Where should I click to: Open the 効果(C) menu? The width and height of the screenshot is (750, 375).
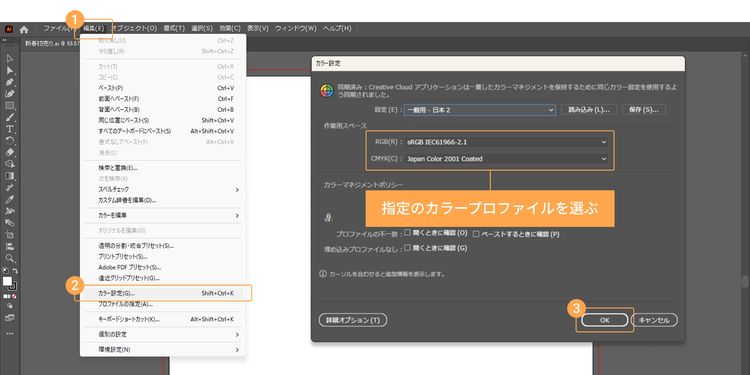tap(230, 29)
